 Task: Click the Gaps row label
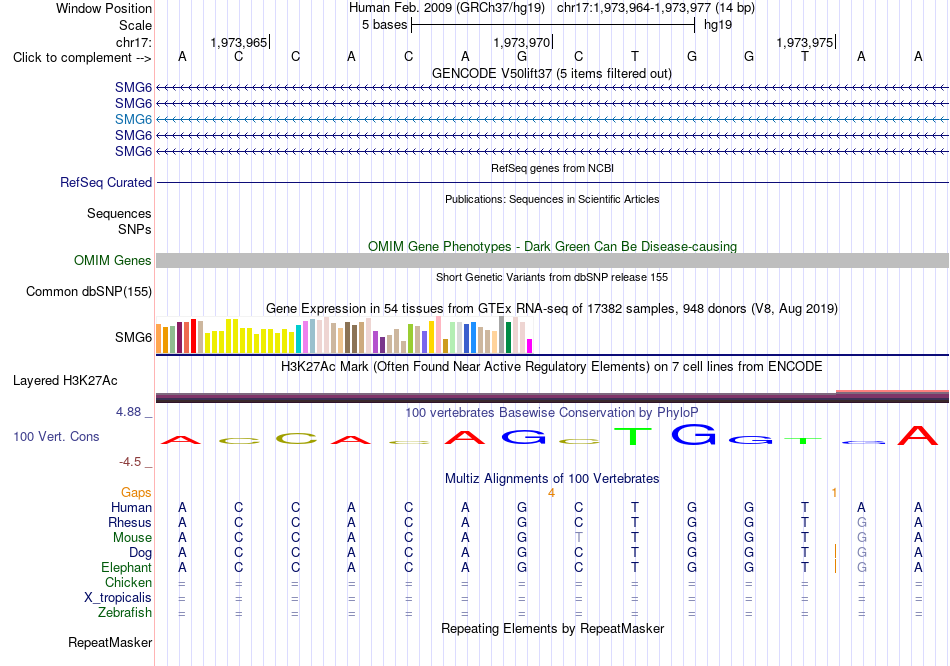136,493
